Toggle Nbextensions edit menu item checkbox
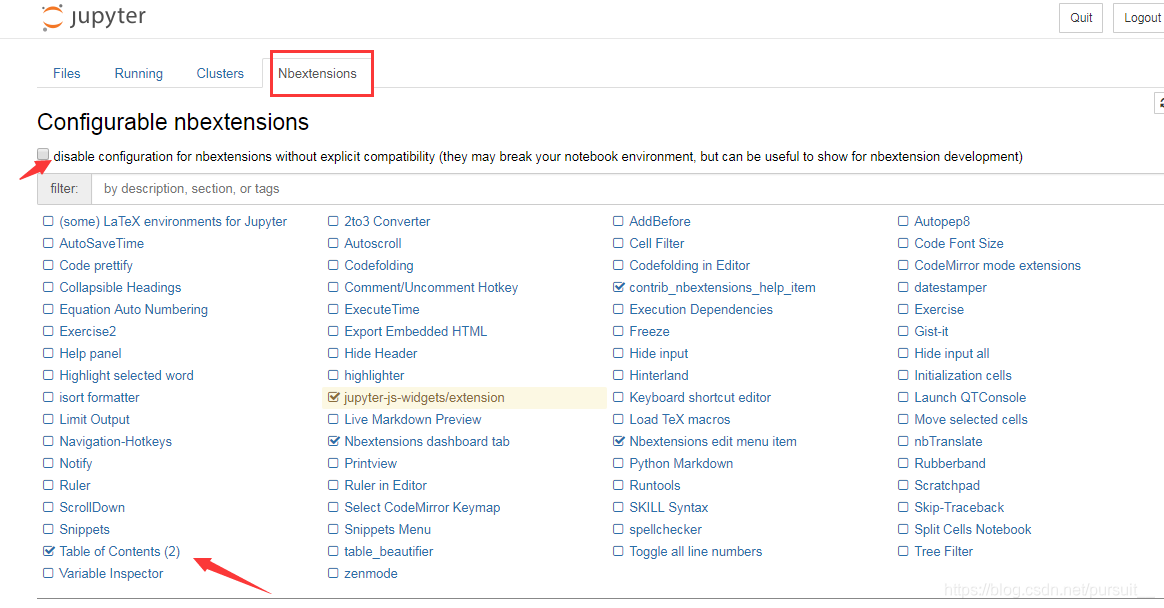Image resolution: width=1164 pixels, height=608 pixels. click(x=618, y=442)
